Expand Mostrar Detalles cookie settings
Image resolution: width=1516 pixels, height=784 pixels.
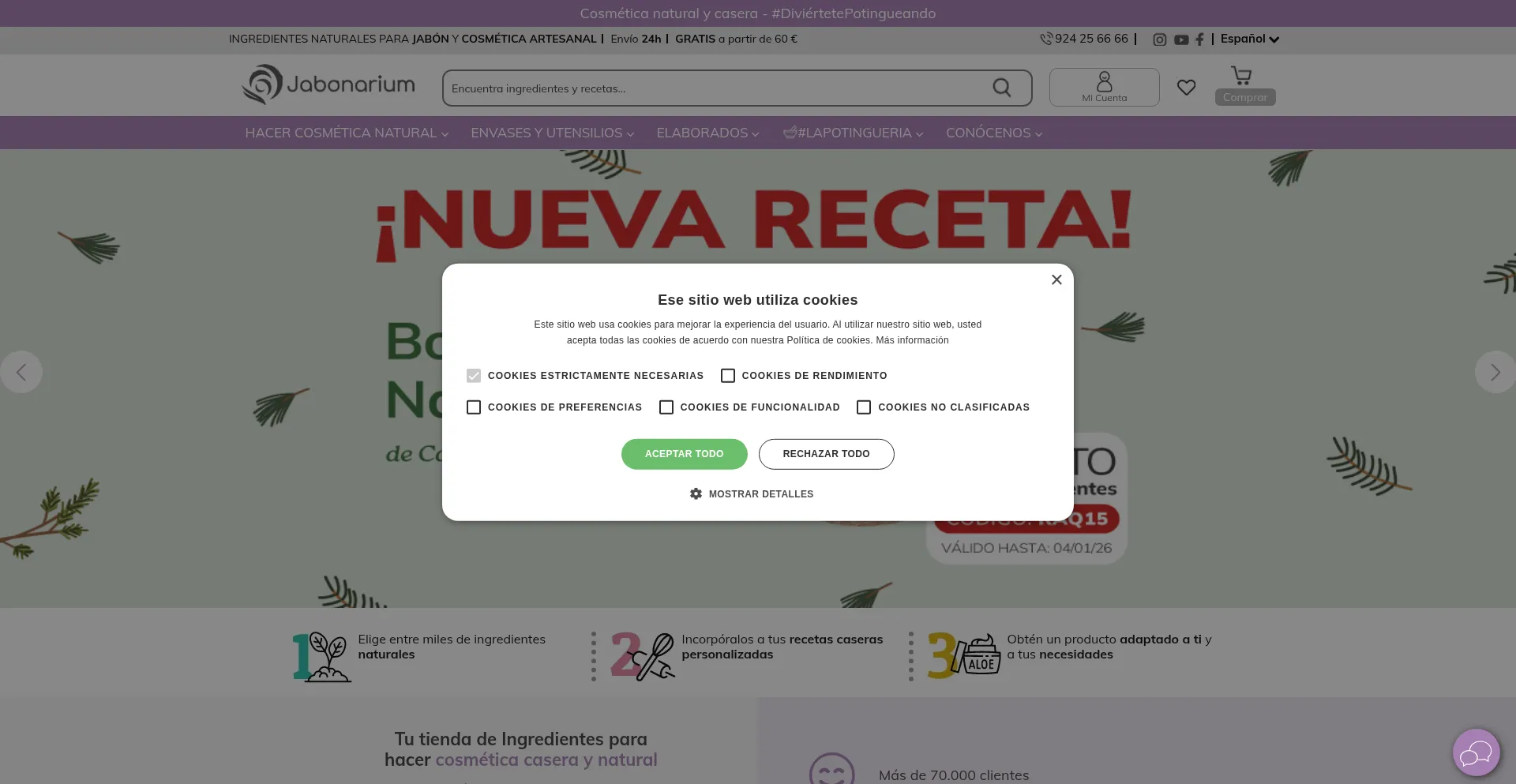click(x=752, y=494)
